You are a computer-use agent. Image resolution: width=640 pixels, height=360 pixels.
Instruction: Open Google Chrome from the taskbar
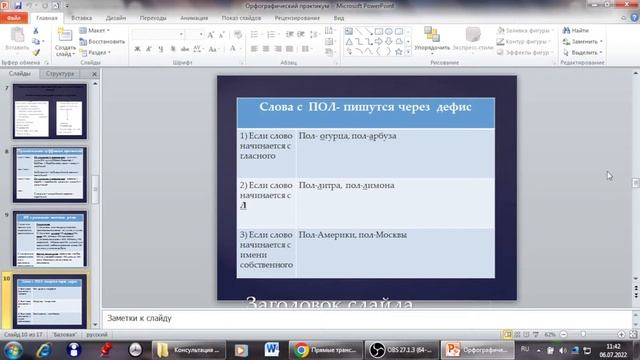[326, 350]
